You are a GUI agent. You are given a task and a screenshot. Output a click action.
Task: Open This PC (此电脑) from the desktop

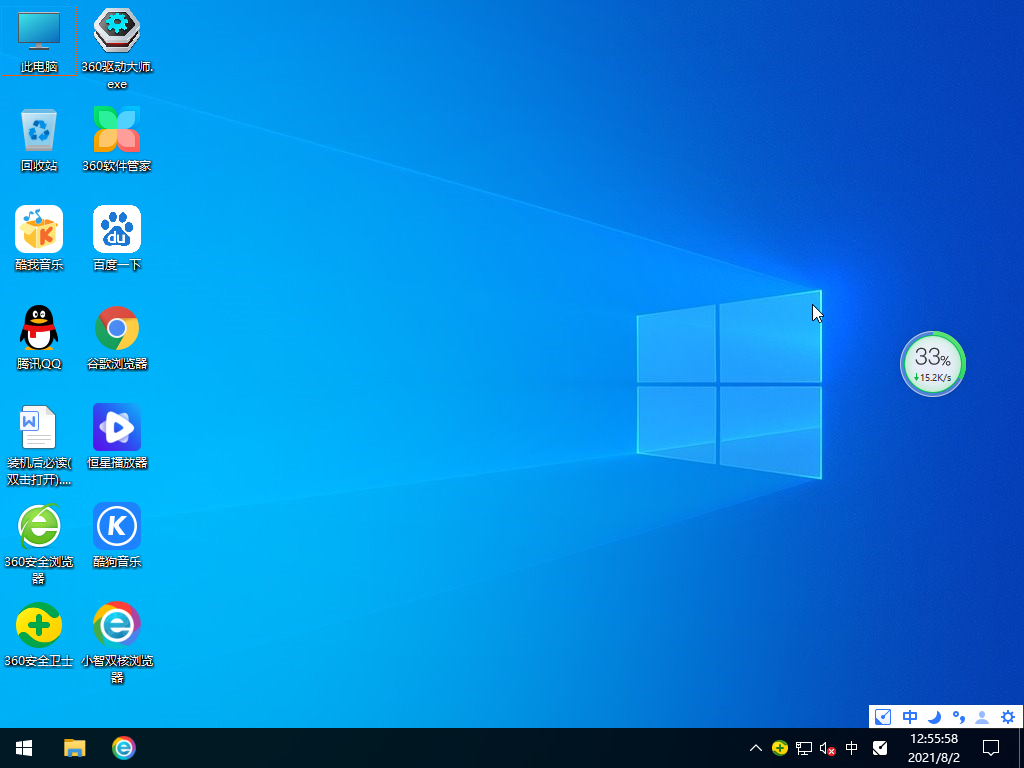tap(38, 32)
